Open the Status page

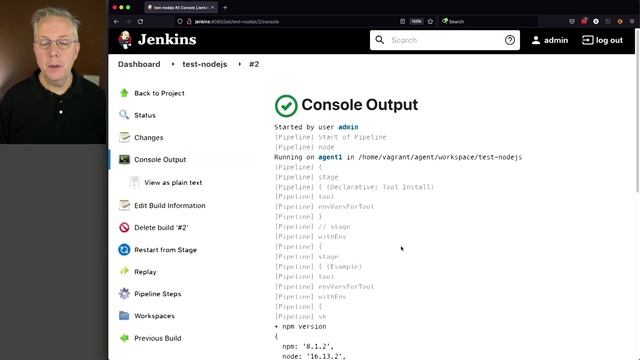click(x=145, y=115)
